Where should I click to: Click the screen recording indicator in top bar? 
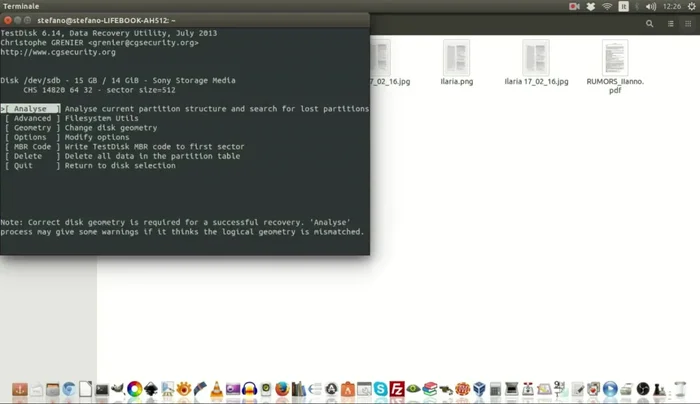574,6
